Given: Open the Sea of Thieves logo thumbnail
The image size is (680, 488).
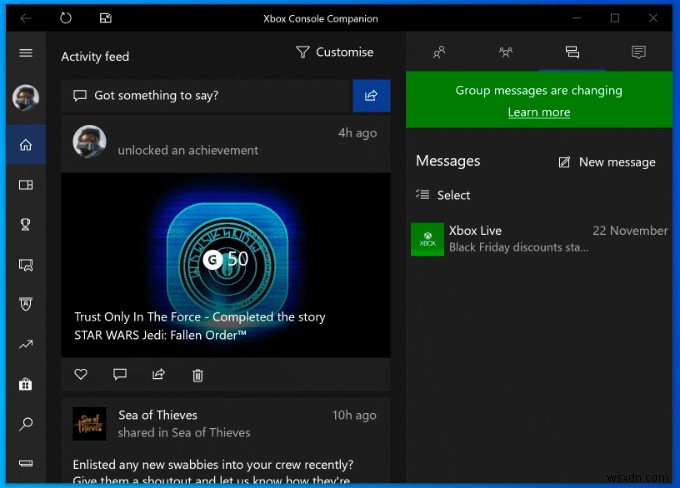Looking at the screenshot, I should pyautogui.click(x=89, y=424).
